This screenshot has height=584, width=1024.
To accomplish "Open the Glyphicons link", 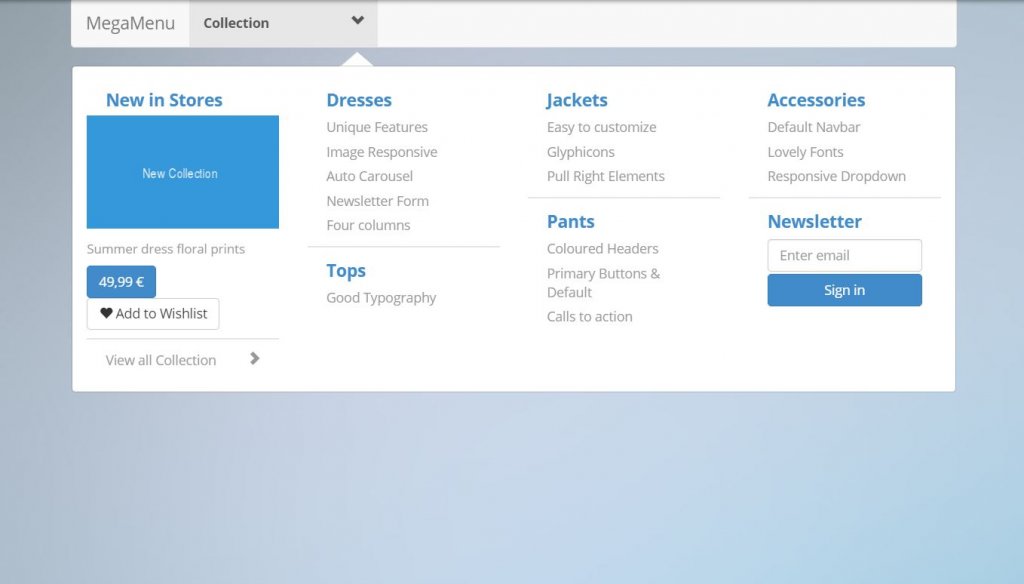I will tap(580, 151).
